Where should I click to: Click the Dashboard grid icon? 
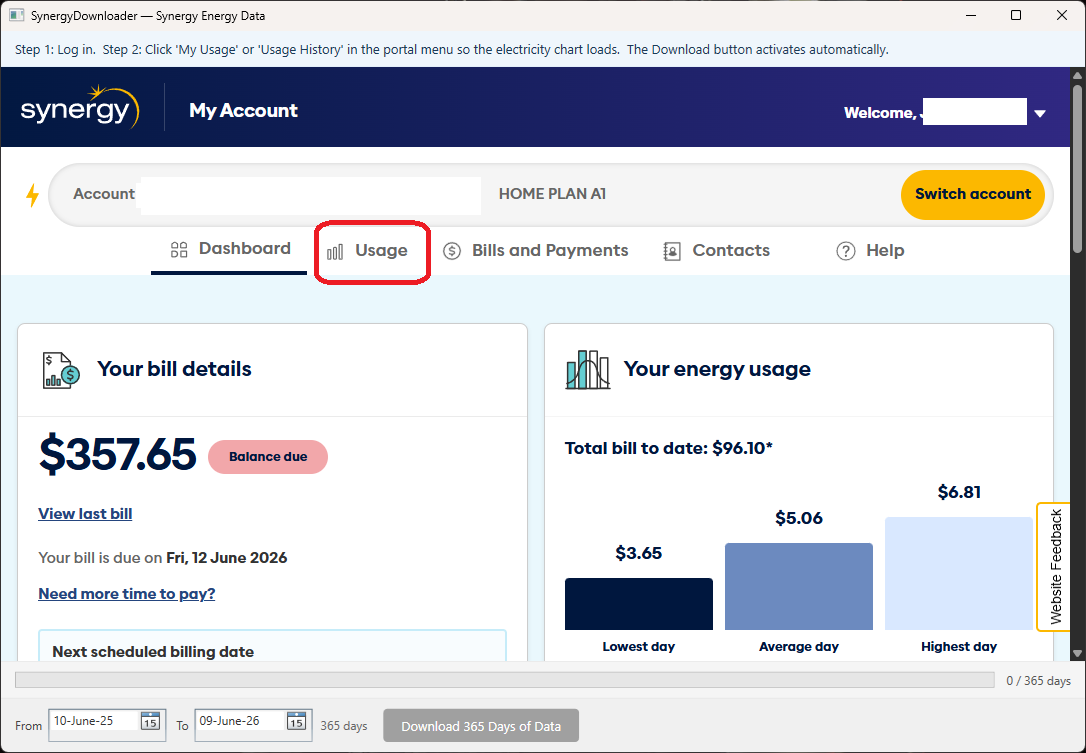click(179, 250)
